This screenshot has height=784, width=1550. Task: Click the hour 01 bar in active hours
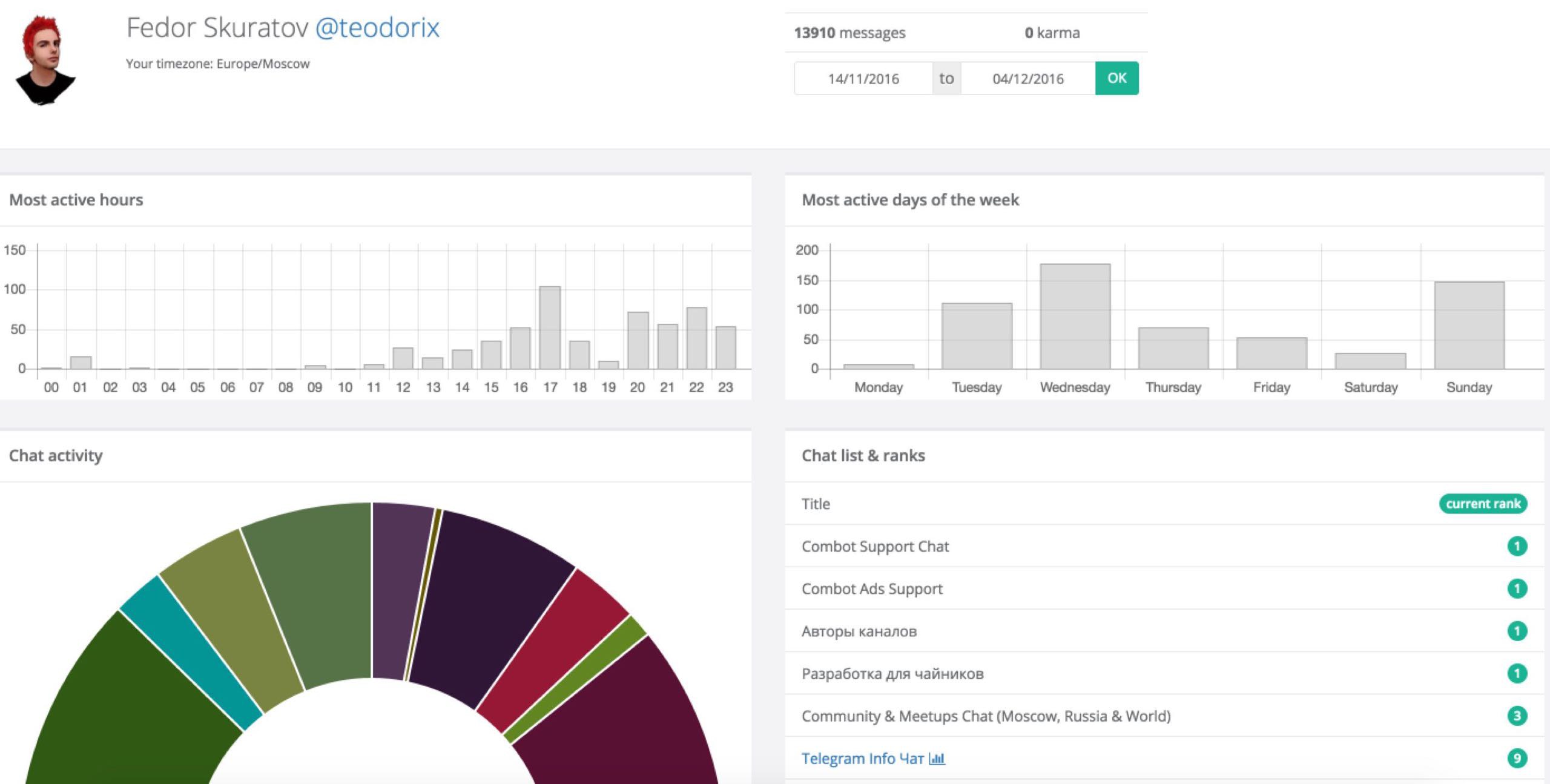[81, 363]
